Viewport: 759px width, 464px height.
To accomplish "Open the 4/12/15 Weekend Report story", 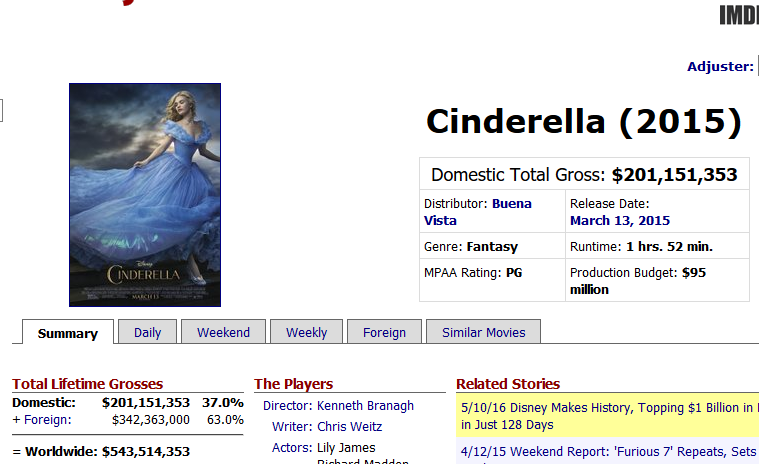I will point(608,451).
